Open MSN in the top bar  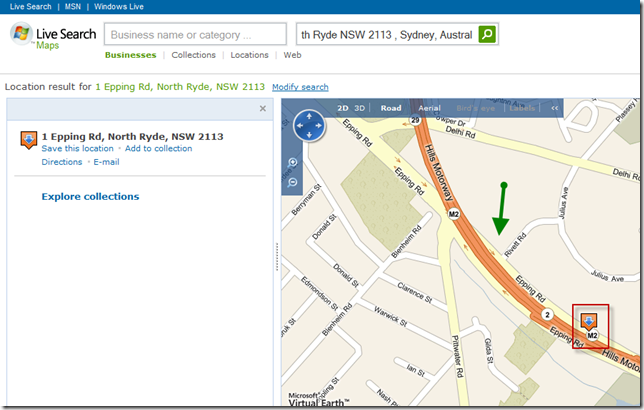point(73,6)
